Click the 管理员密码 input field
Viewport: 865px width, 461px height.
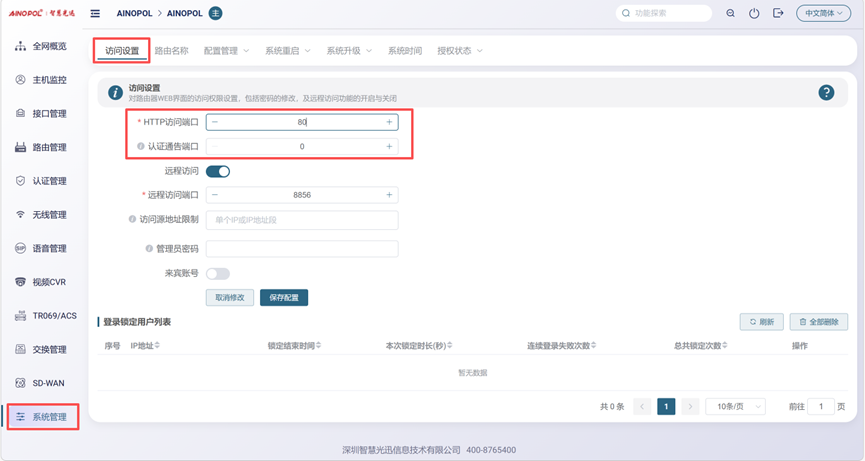point(301,249)
